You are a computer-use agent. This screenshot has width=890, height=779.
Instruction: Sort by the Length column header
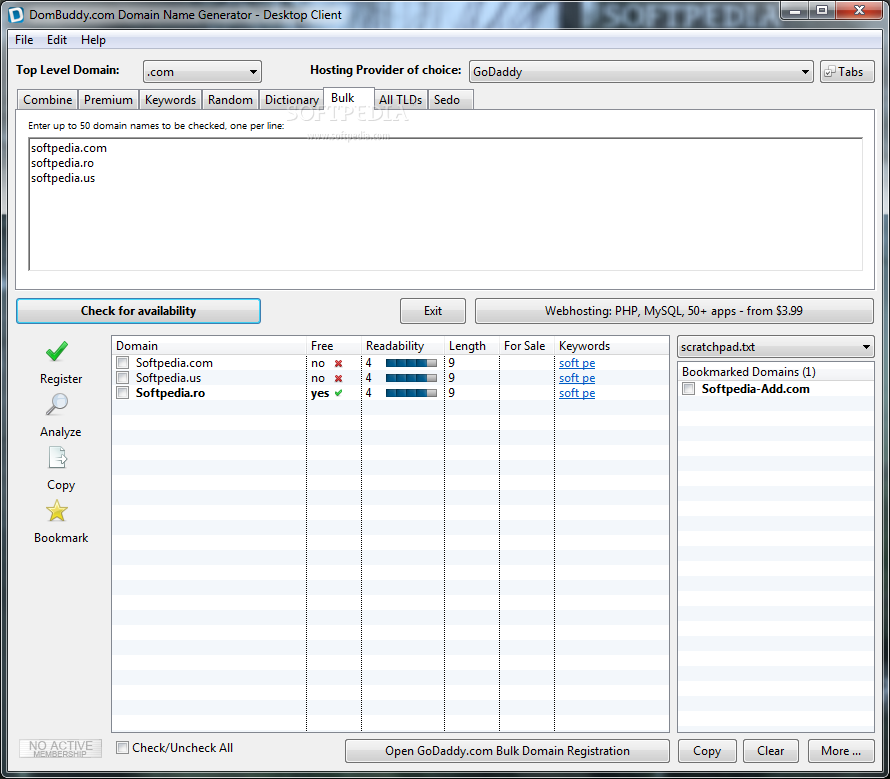tap(472, 346)
